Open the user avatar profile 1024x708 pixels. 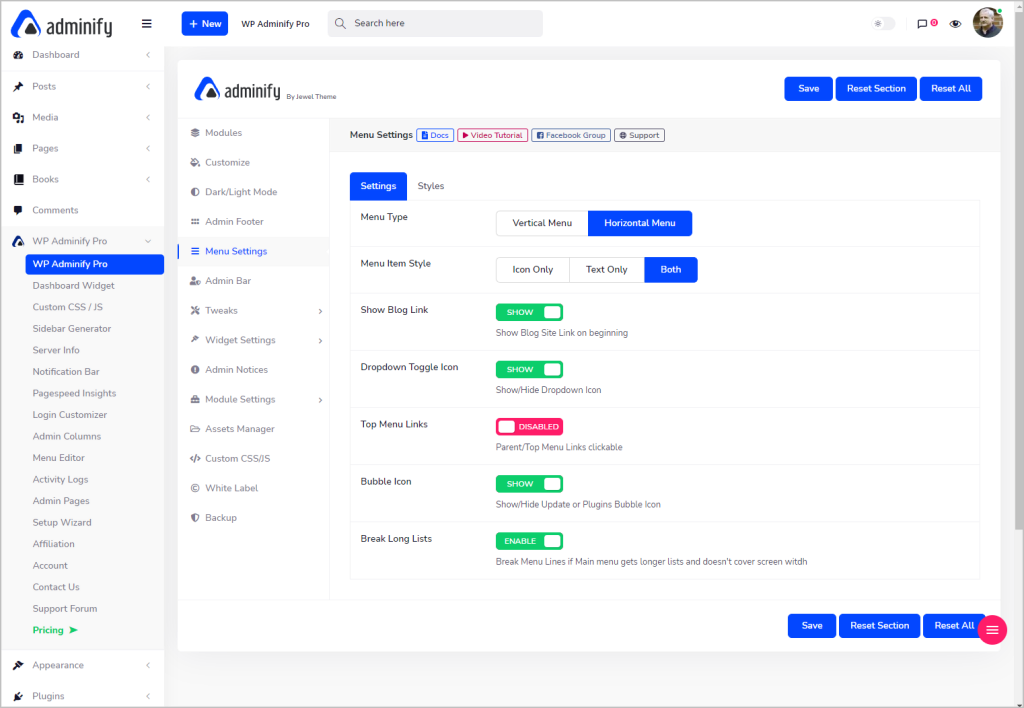[987, 23]
